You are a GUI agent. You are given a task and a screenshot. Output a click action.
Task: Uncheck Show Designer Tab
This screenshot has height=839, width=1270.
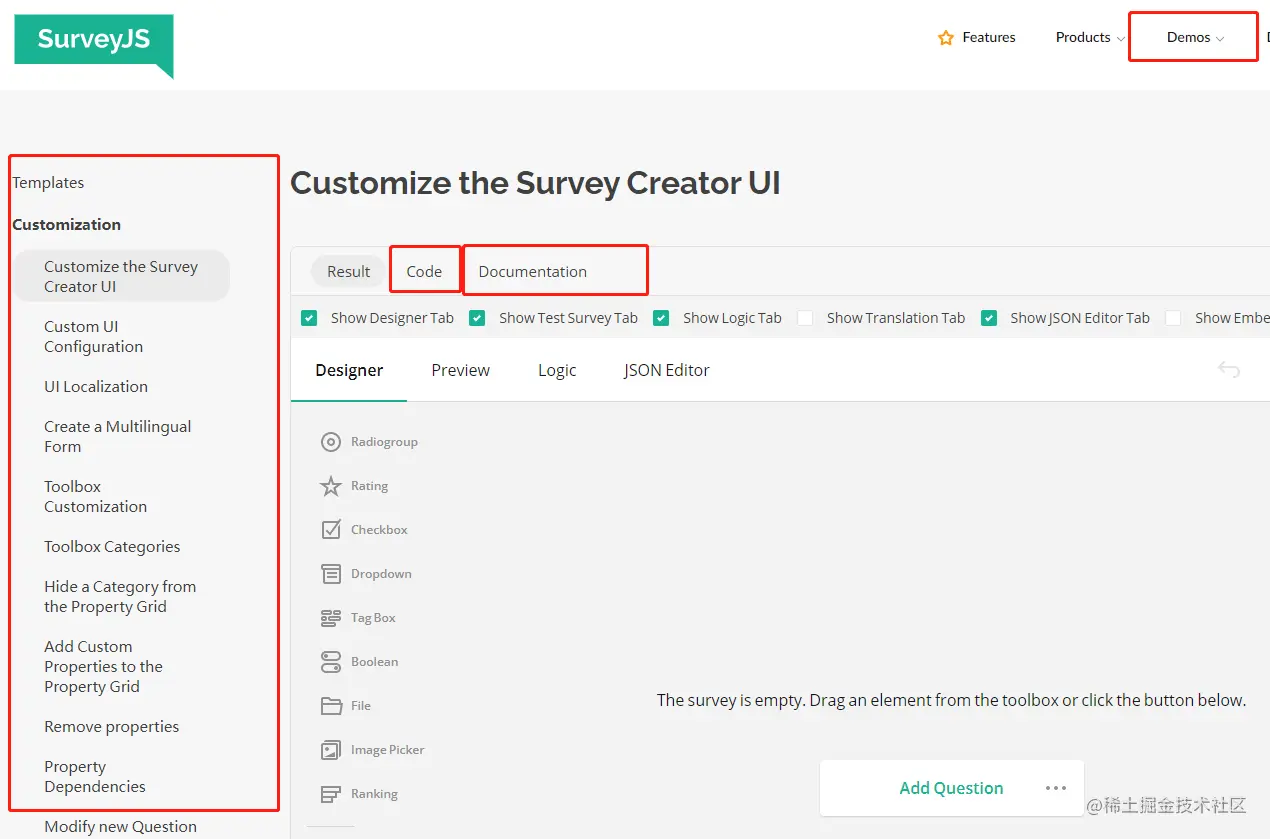click(309, 318)
